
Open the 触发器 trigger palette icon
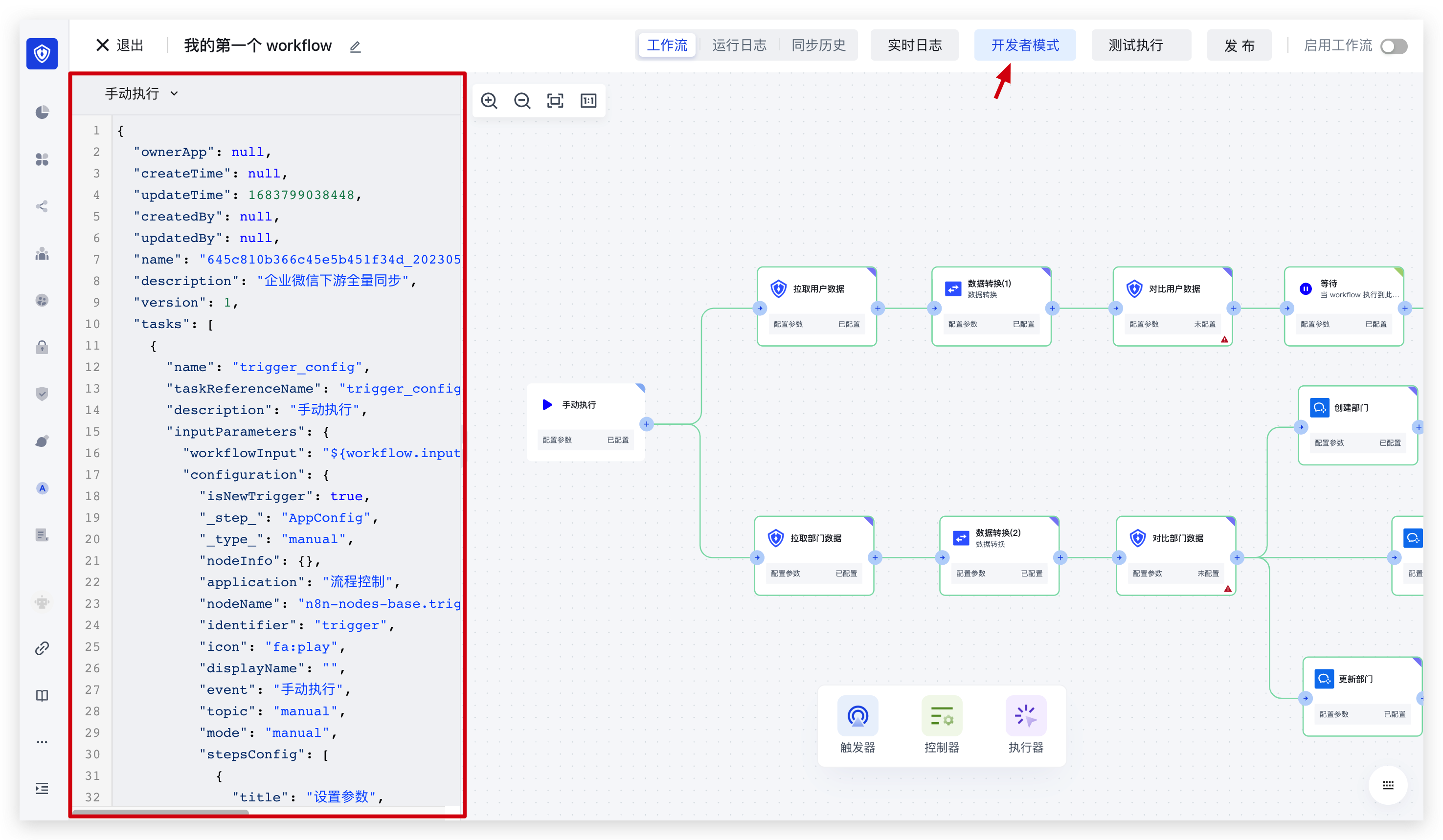point(857,716)
